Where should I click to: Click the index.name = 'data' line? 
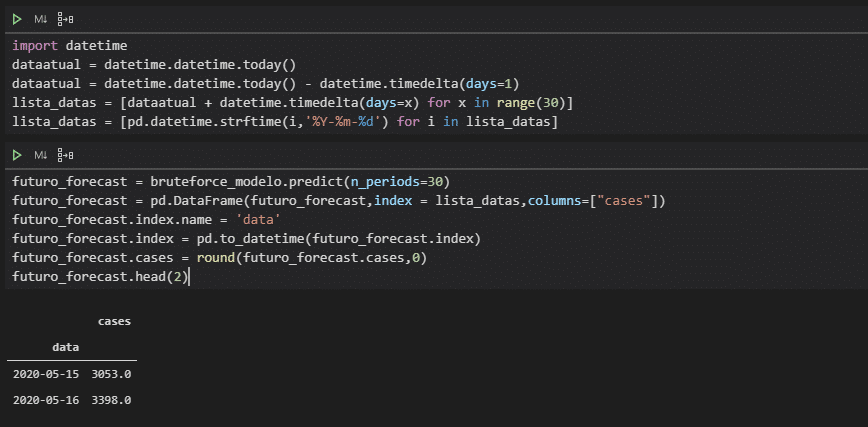coord(147,220)
